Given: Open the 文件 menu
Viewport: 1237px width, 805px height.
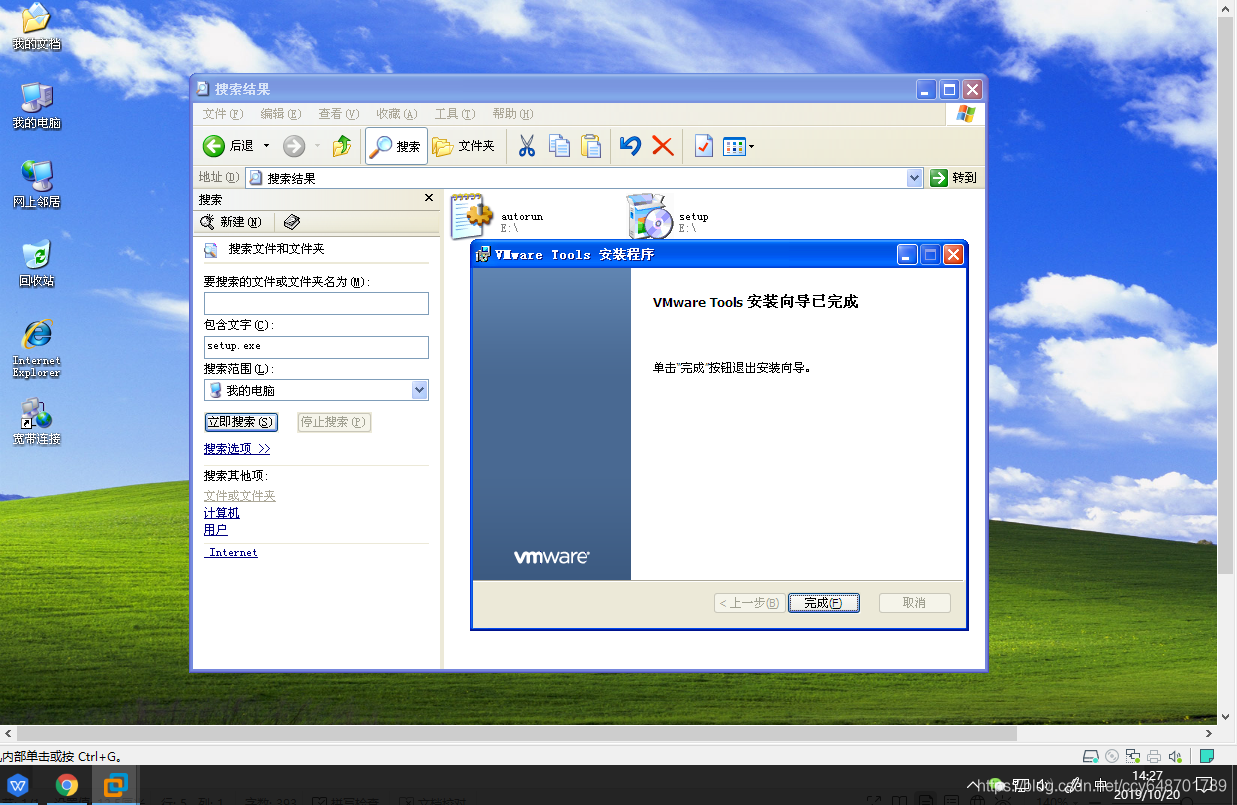Looking at the screenshot, I should (x=222, y=114).
